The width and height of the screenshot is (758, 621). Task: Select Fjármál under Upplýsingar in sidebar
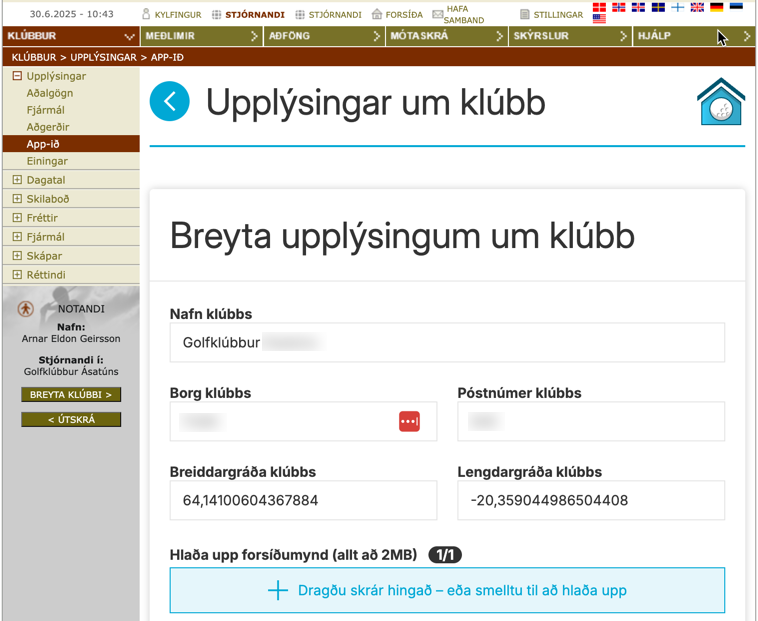click(45, 110)
